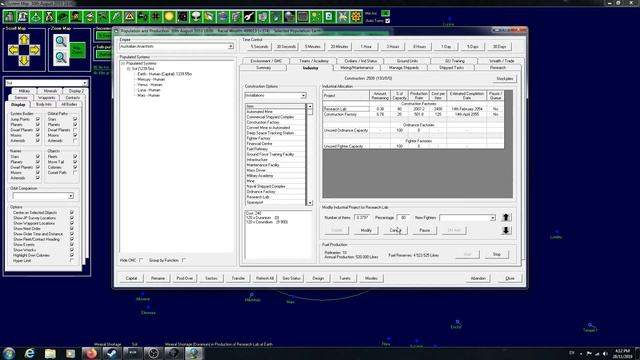Toggle the Dwarf Planets checkbox under Orbital Paths
The width and height of the screenshot is (640, 360).
[75, 130]
